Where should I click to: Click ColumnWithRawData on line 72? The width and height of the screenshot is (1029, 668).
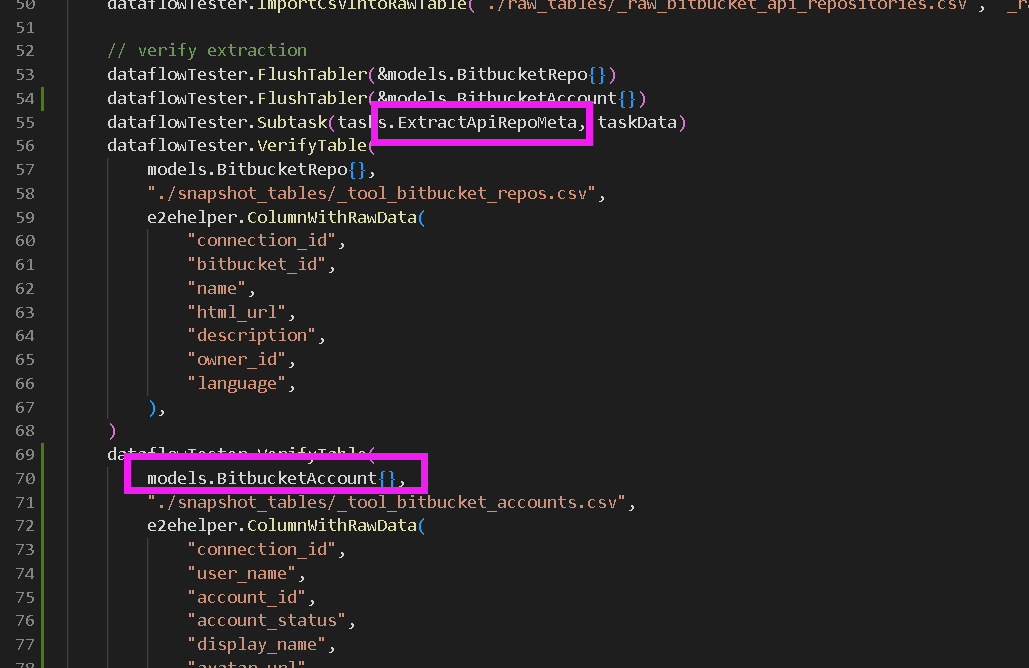pyautogui.click(x=331, y=526)
